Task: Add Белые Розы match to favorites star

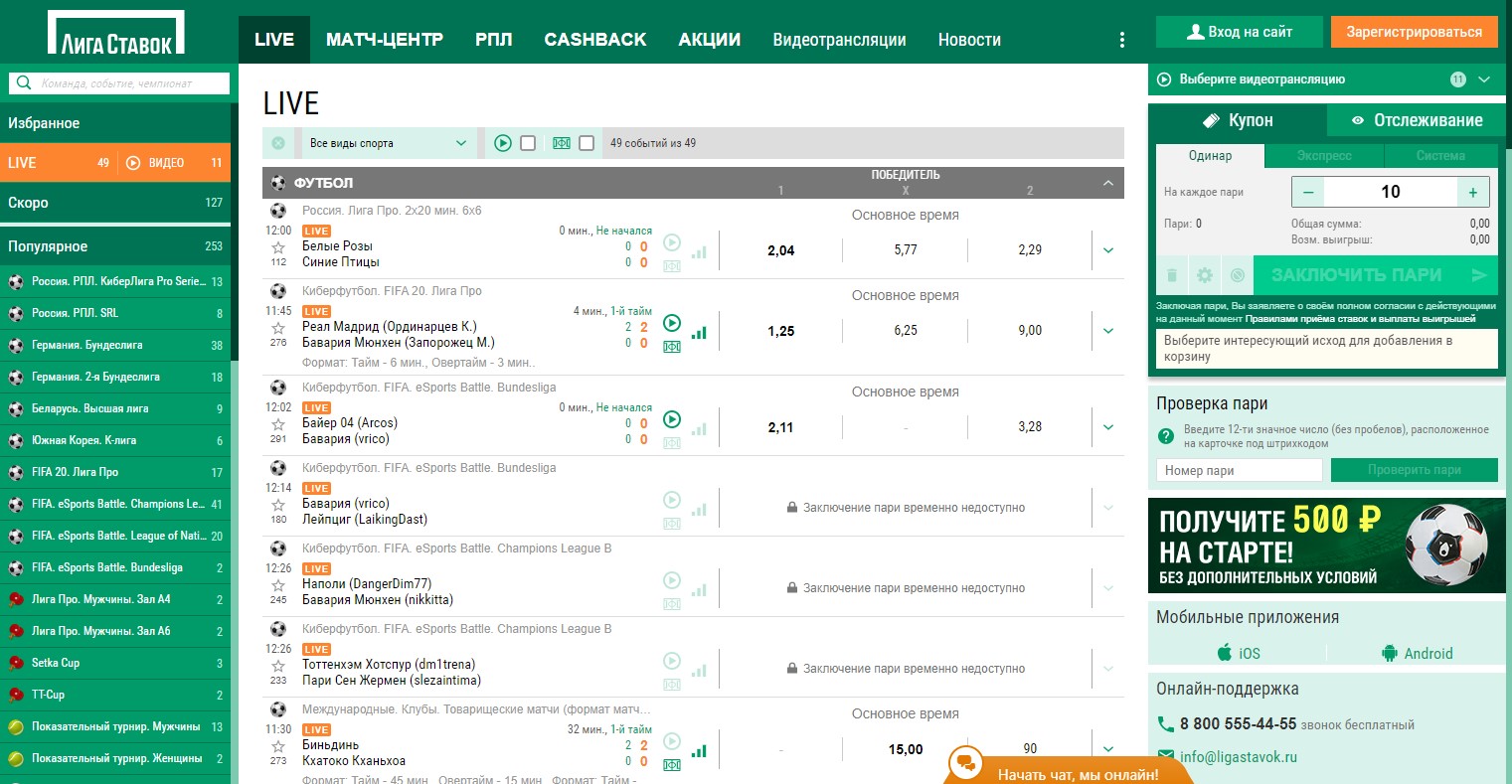Action: point(278,246)
